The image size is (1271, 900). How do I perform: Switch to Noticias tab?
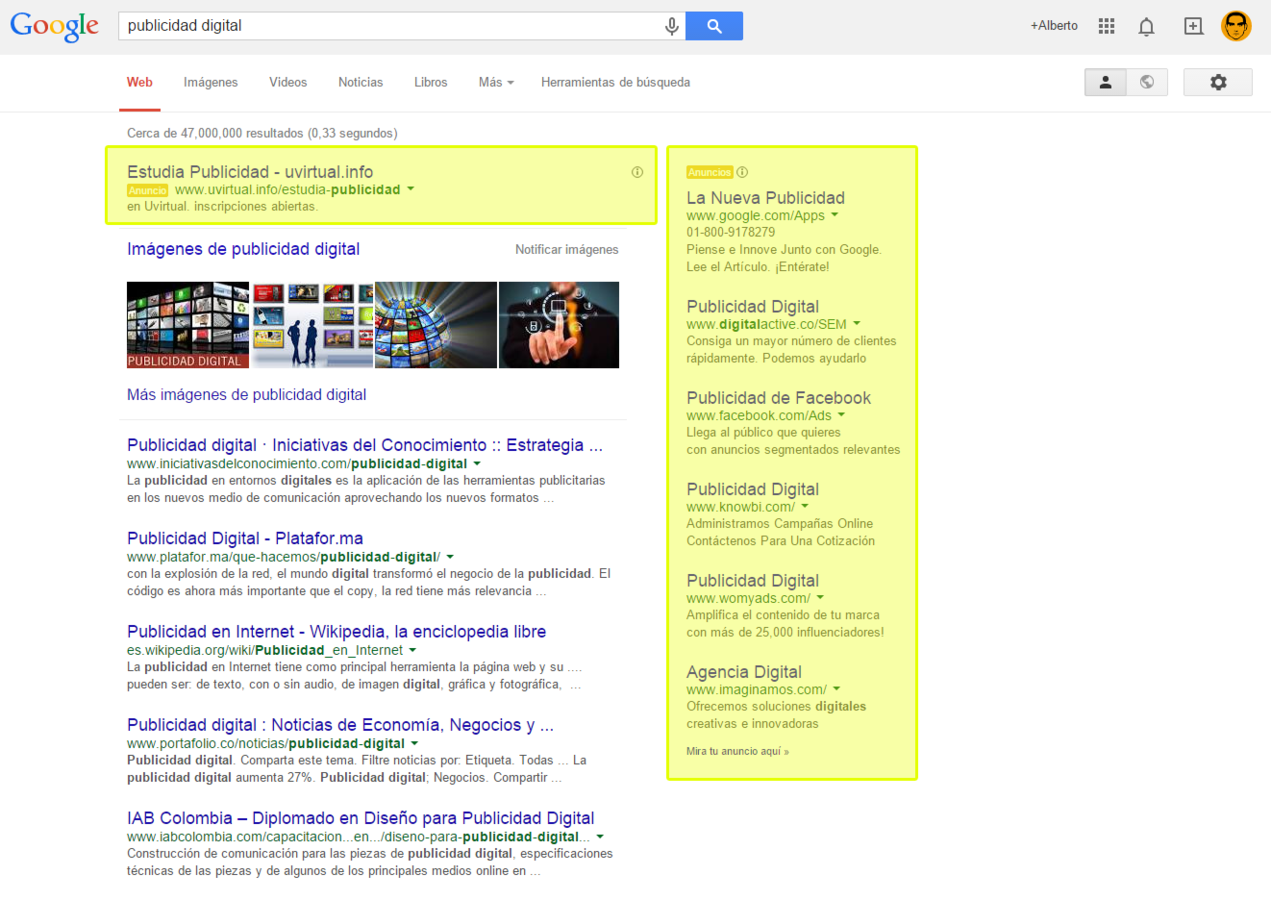pos(361,82)
